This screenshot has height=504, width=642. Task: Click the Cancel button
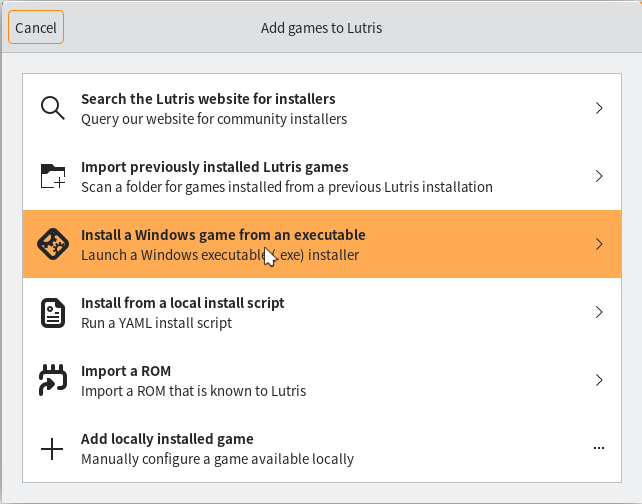pyautogui.click(x=36, y=27)
